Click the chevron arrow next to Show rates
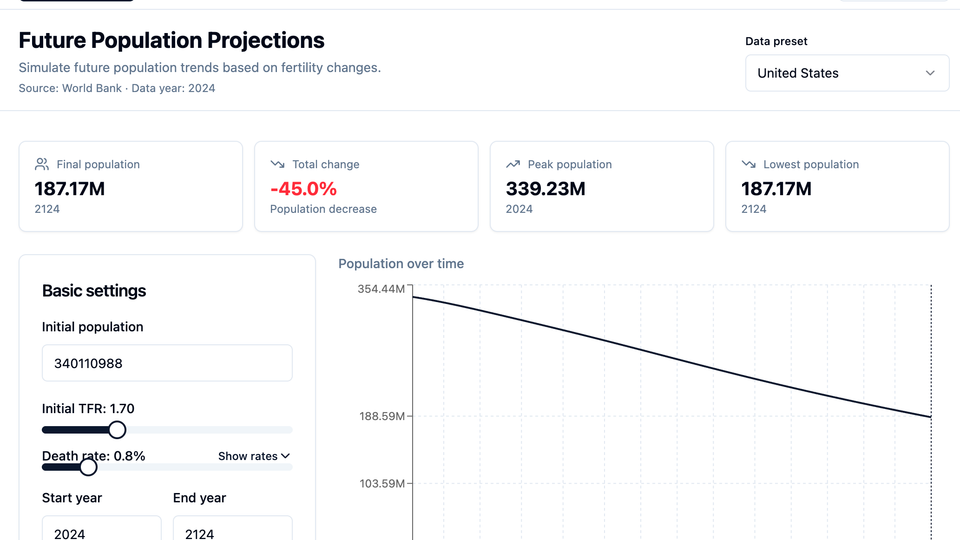This screenshot has width=960, height=540. coord(286,456)
